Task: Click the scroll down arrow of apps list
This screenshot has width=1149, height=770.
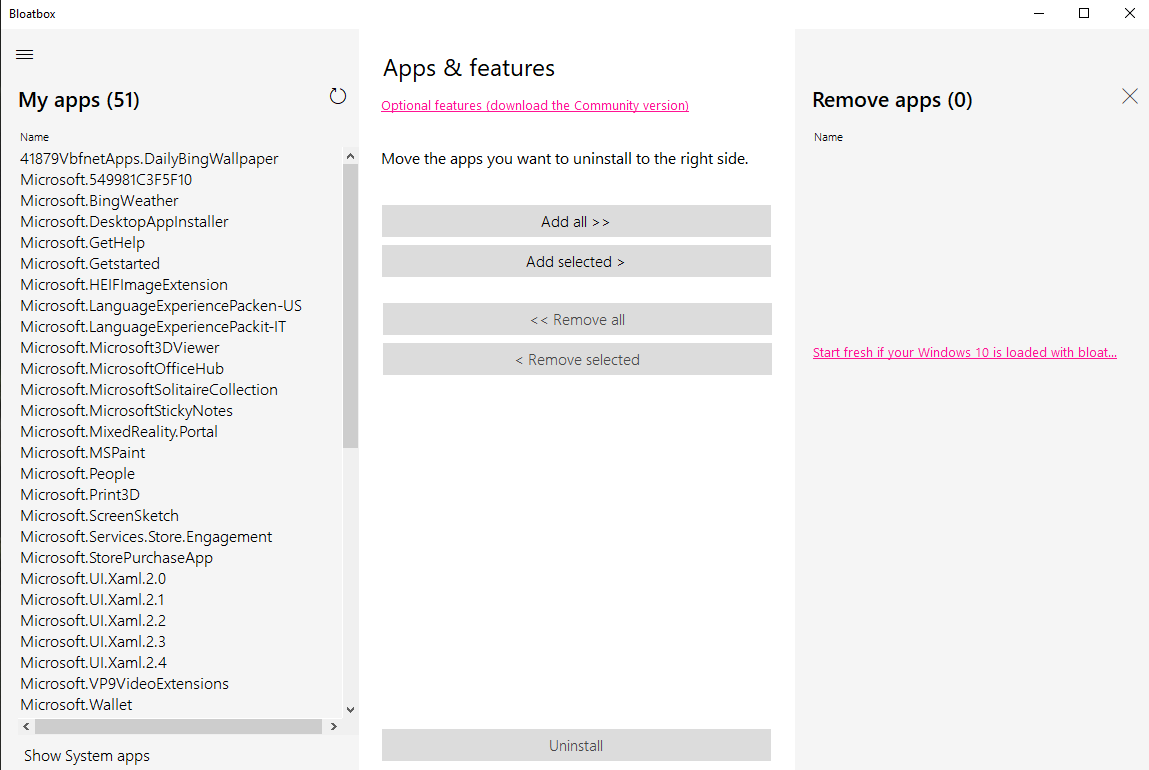Action: pos(350,709)
